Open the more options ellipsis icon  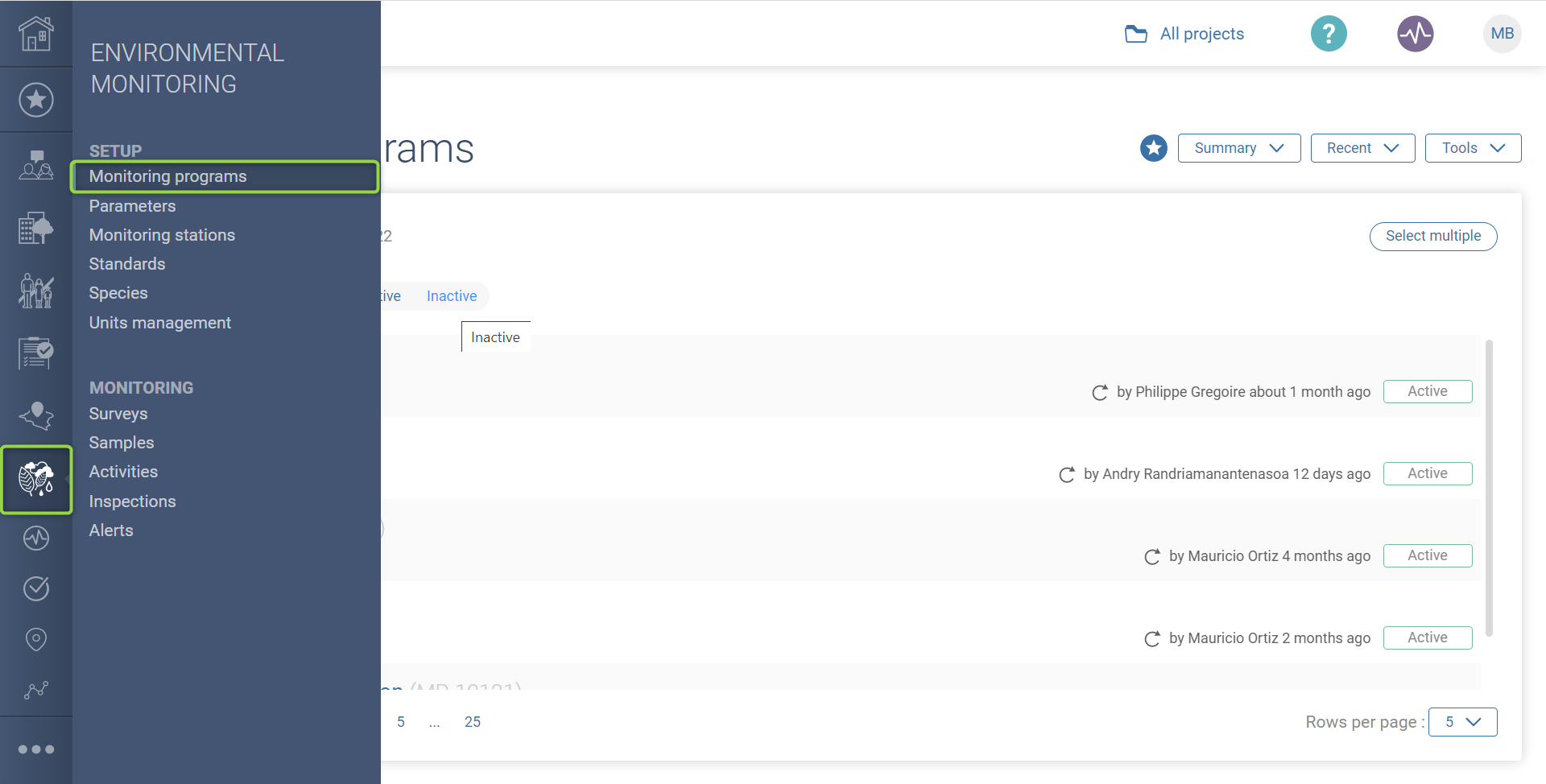[36, 749]
